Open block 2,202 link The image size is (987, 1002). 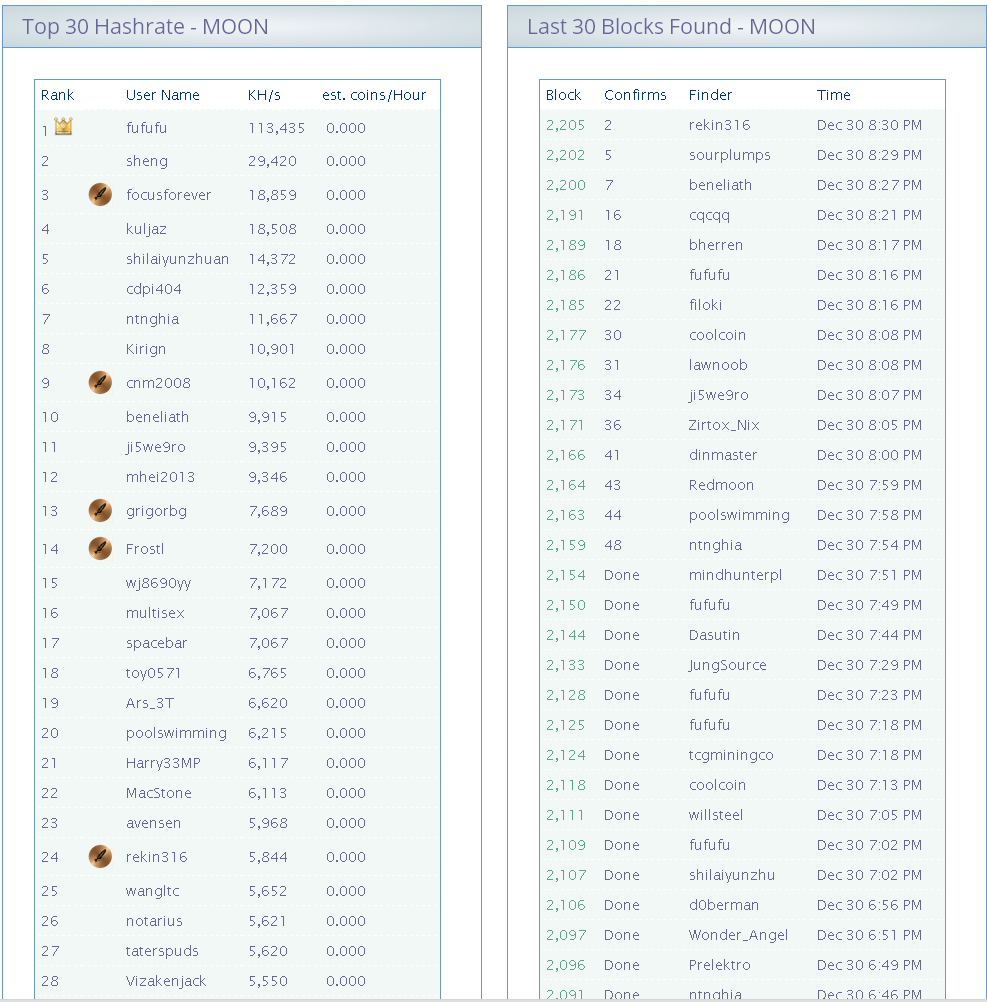click(x=565, y=155)
